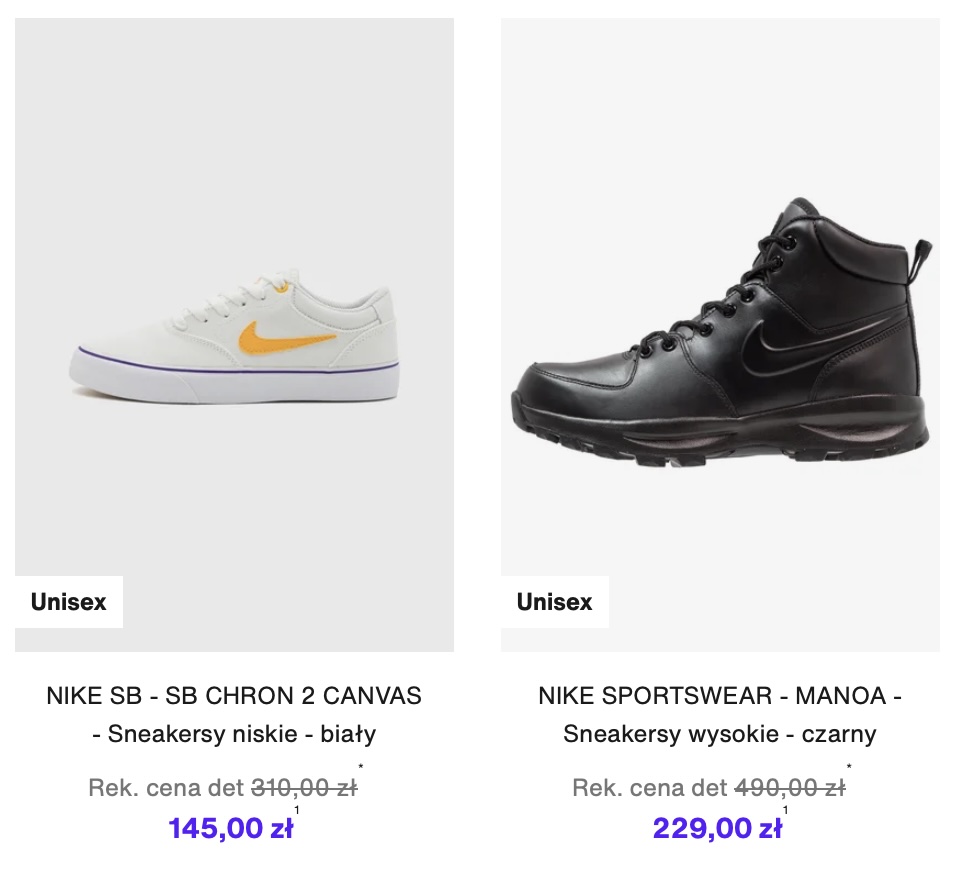
Task: Click the Unisex badge on the white sneaker
Action: click(68, 602)
